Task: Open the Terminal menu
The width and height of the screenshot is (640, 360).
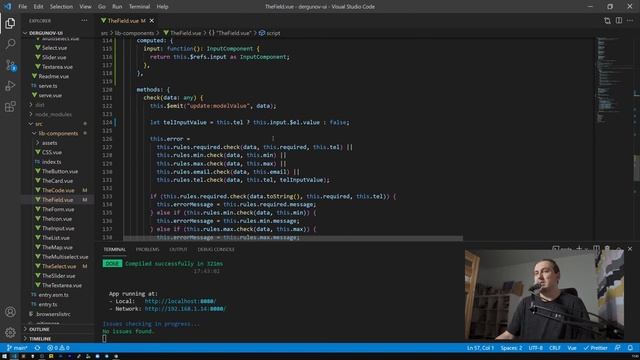Action: [x=139, y=7]
